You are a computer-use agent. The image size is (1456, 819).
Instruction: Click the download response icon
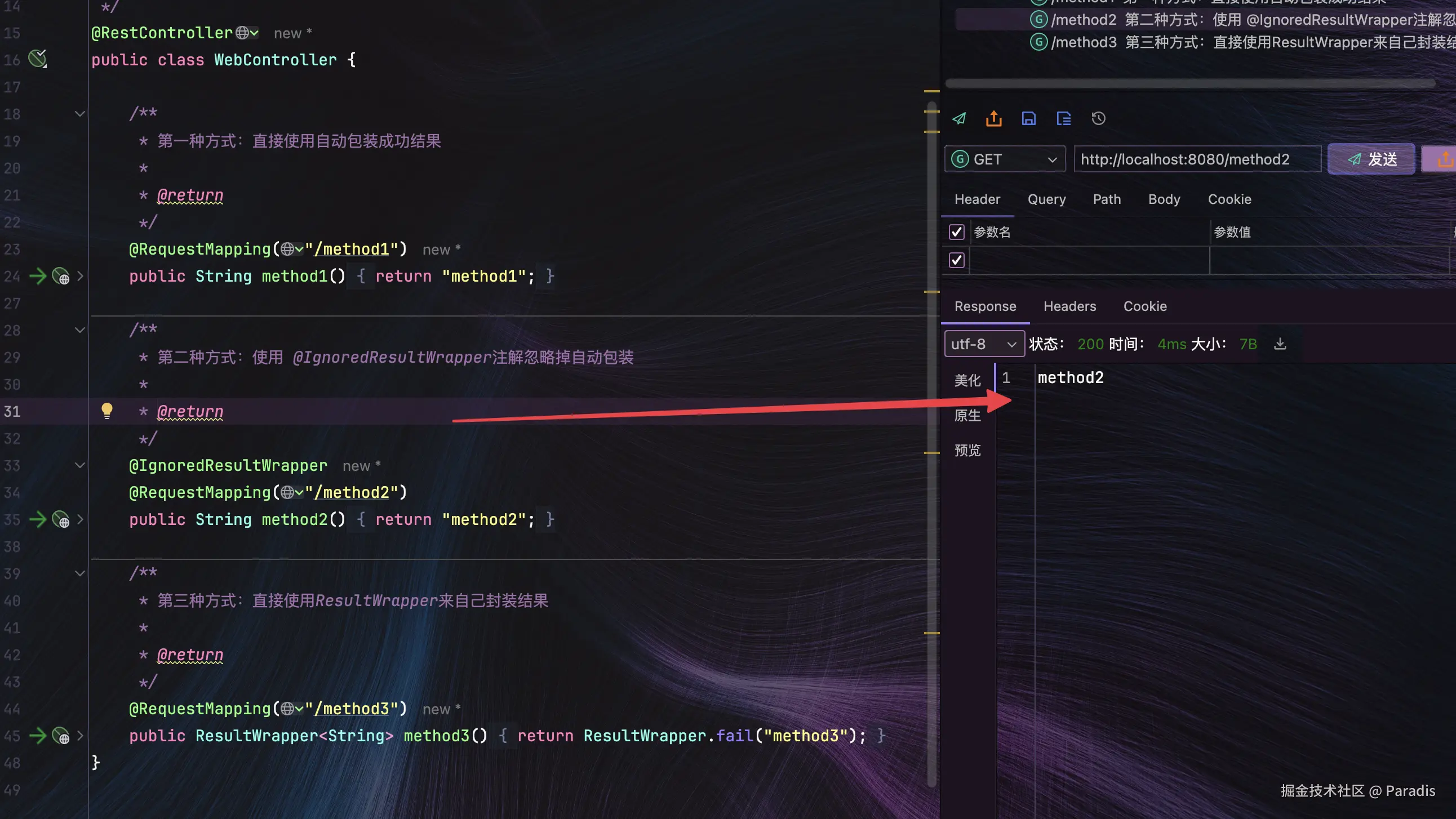pyautogui.click(x=1280, y=344)
